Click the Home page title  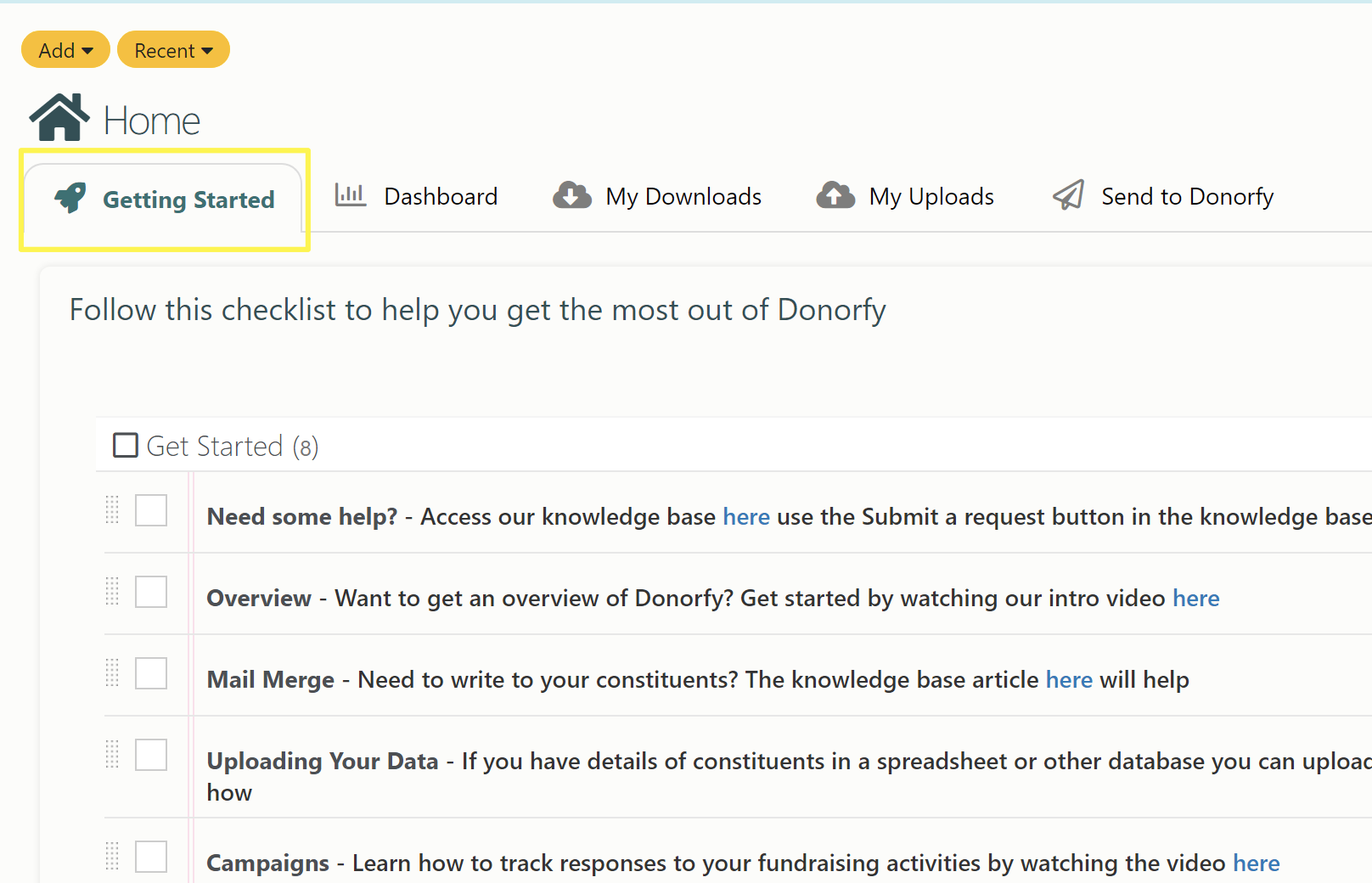click(x=152, y=121)
